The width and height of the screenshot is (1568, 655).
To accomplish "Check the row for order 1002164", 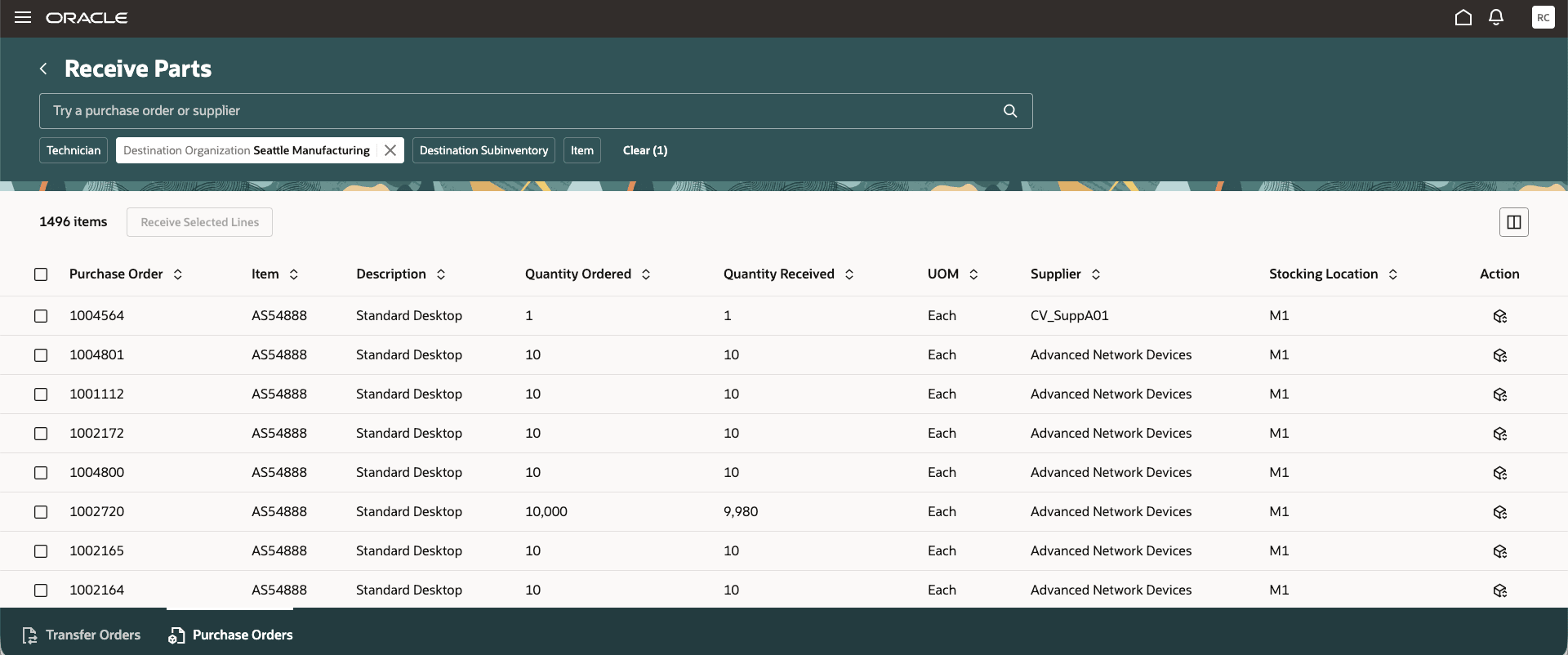I will pyautogui.click(x=41, y=590).
